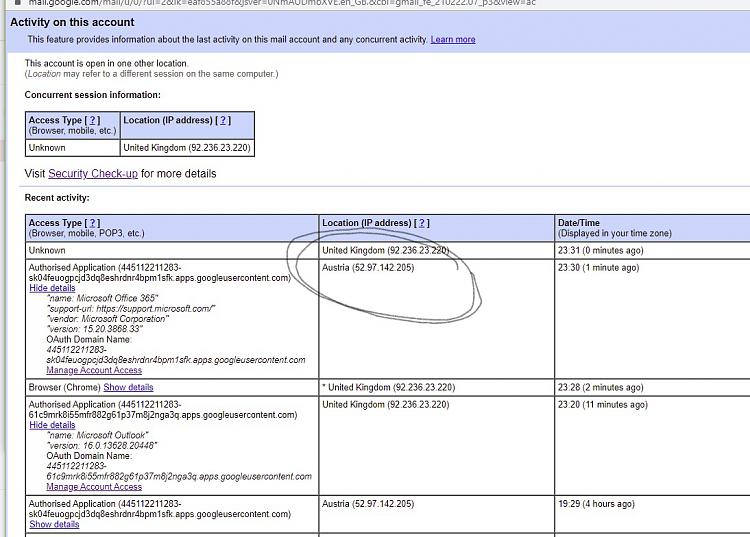This screenshot has height=537, width=750.
Task: Click help mark beside recent Location (IP address)
Action: point(422,223)
